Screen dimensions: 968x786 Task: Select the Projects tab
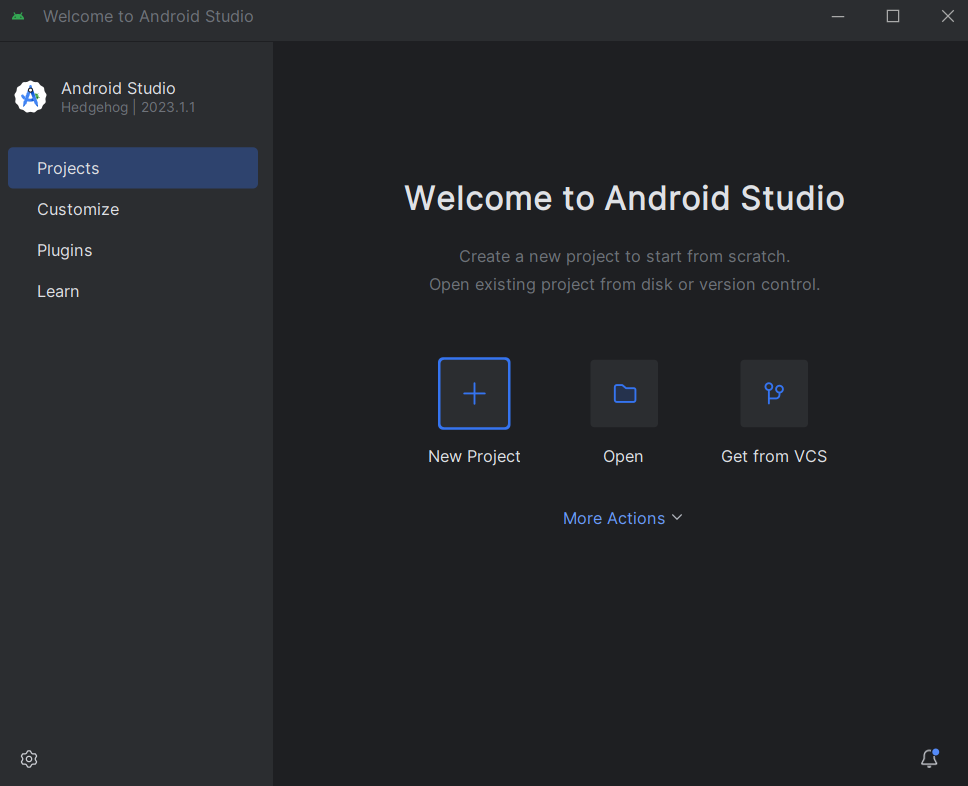(x=133, y=168)
